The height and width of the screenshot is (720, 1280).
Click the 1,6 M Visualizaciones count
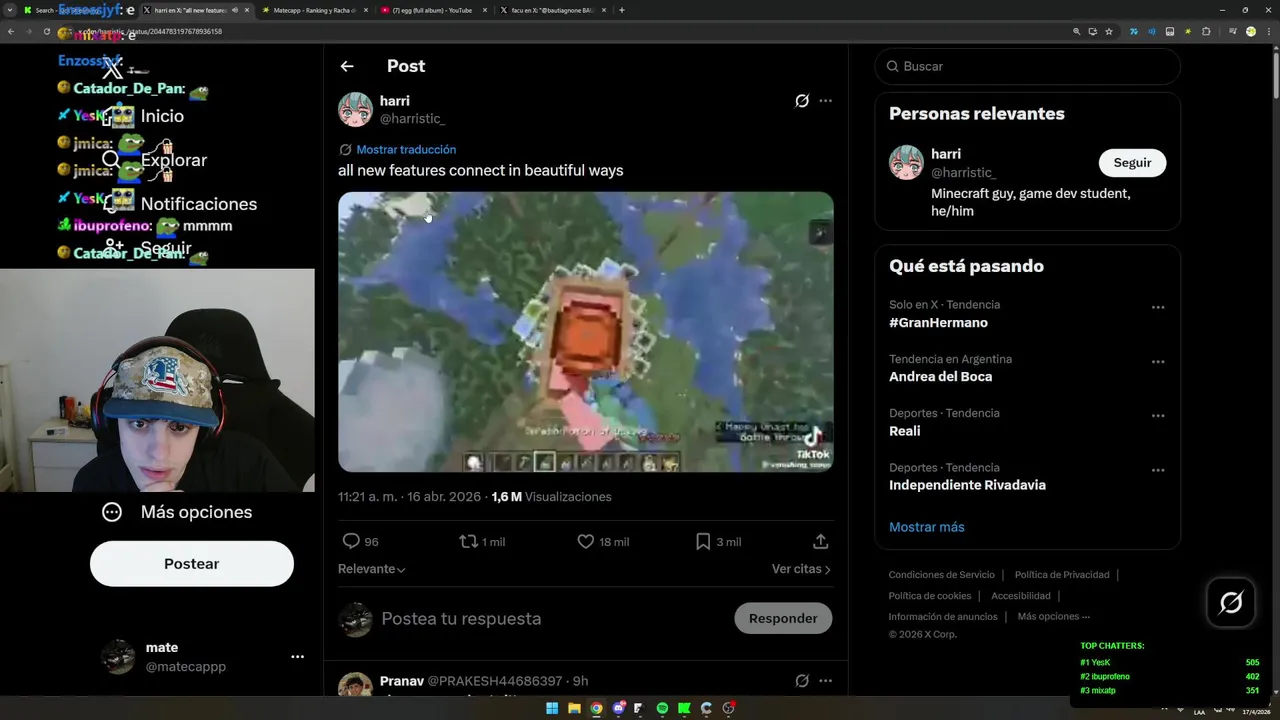[x=551, y=497]
